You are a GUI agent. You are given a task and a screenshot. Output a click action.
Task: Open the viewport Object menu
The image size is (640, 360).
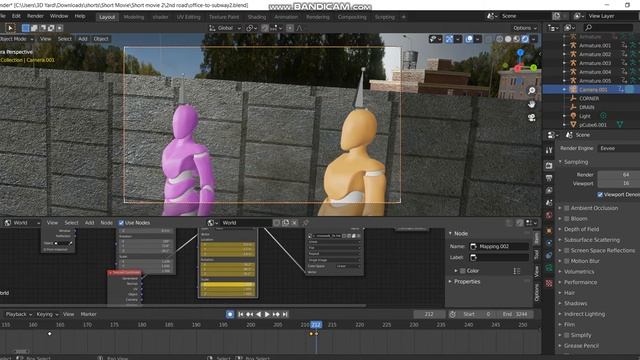pyautogui.click(x=101, y=39)
